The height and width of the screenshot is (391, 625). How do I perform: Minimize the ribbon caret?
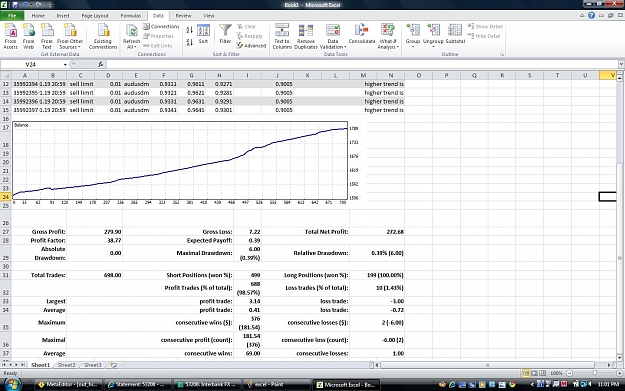point(582,16)
